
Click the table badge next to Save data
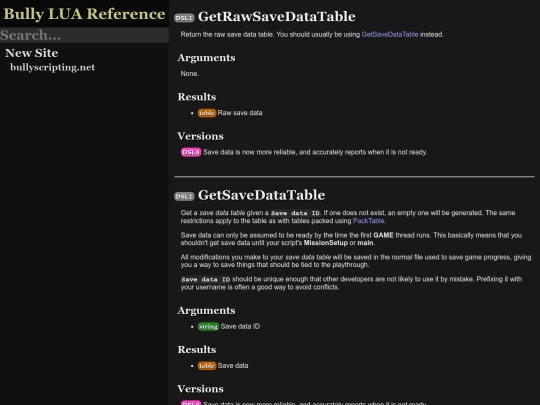tap(207, 366)
